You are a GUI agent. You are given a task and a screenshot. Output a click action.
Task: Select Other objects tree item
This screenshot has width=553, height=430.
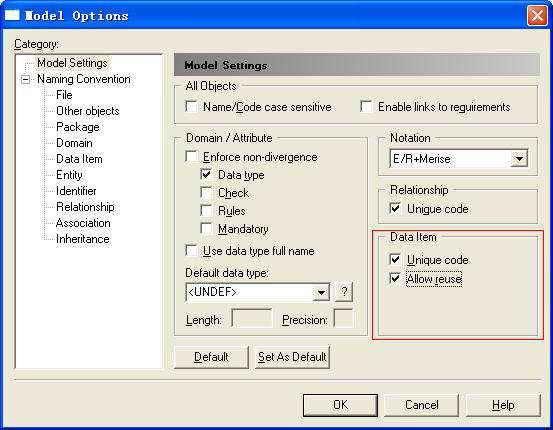click(88, 111)
